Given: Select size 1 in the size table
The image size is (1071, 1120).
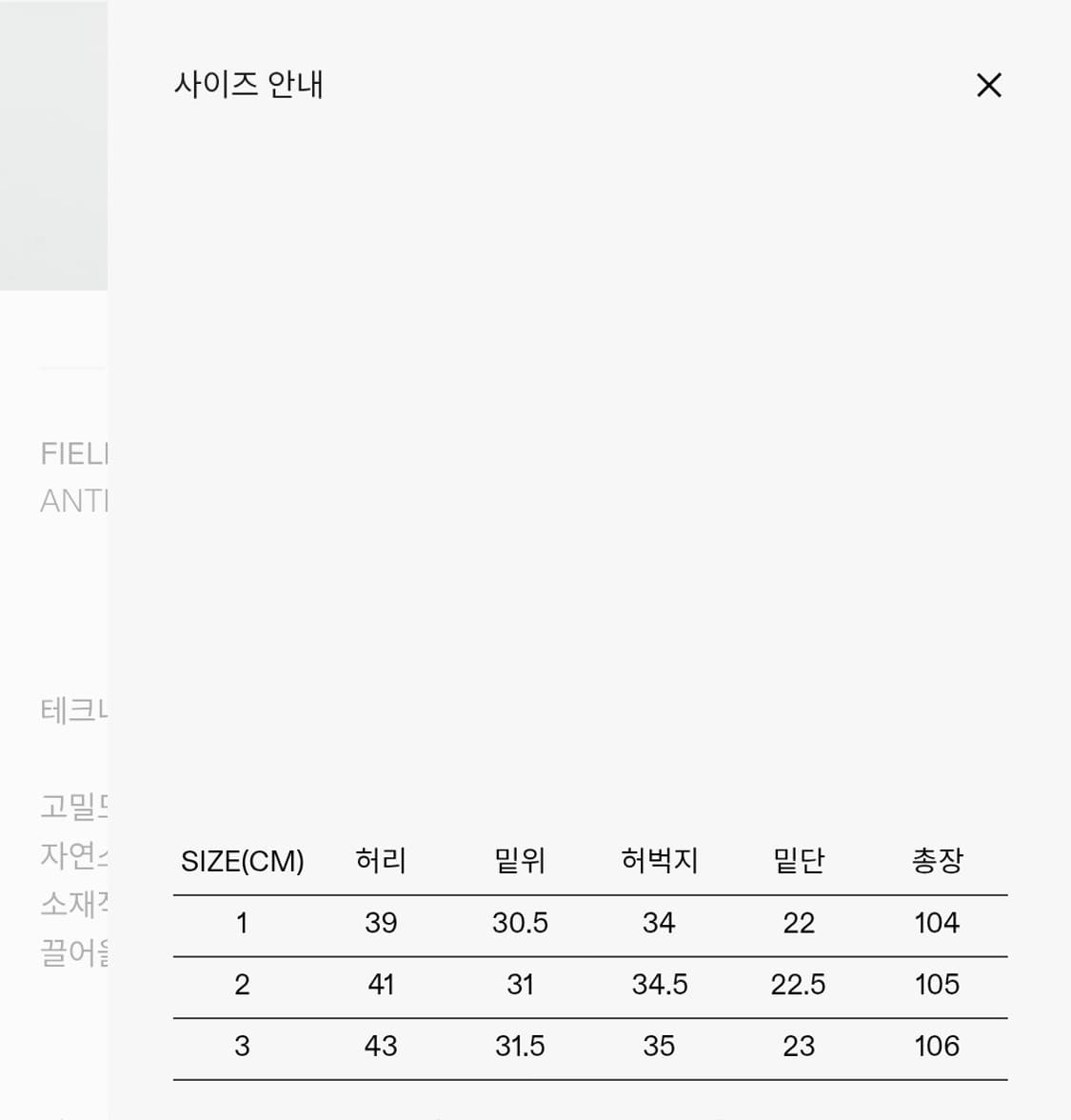Looking at the screenshot, I should [243, 923].
